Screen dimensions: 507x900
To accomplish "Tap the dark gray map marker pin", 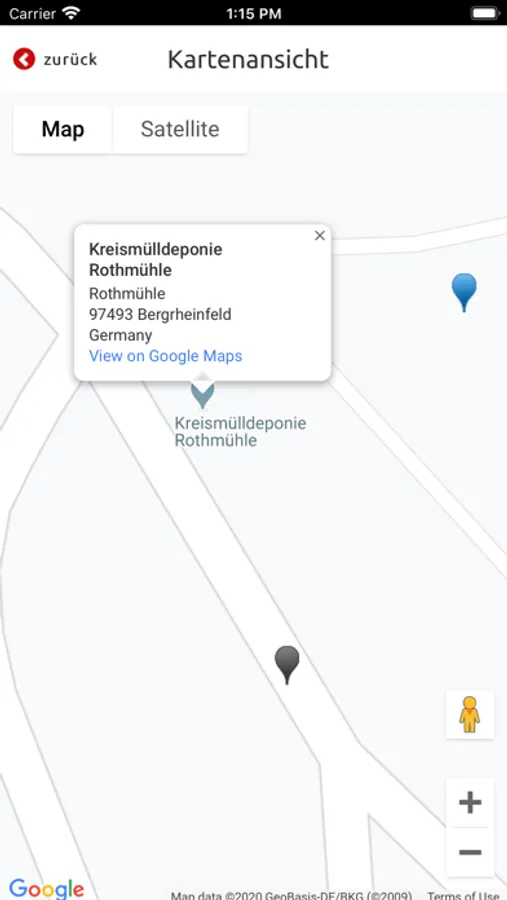I will tap(287, 665).
